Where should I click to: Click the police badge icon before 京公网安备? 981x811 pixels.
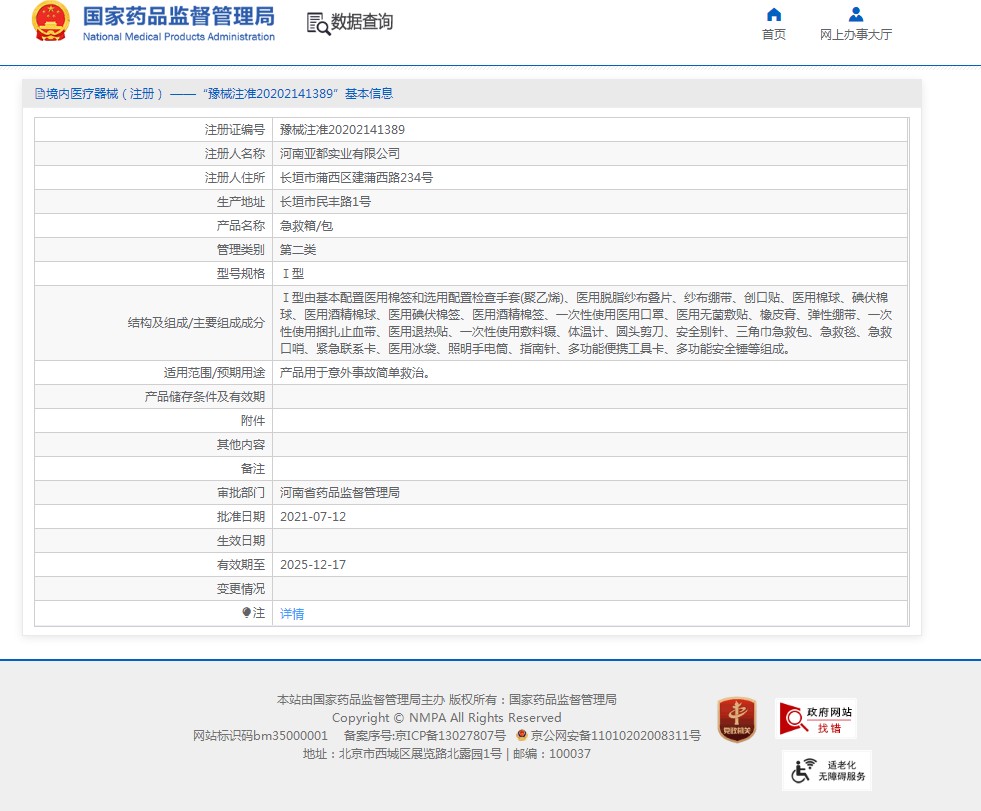tap(522, 735)
